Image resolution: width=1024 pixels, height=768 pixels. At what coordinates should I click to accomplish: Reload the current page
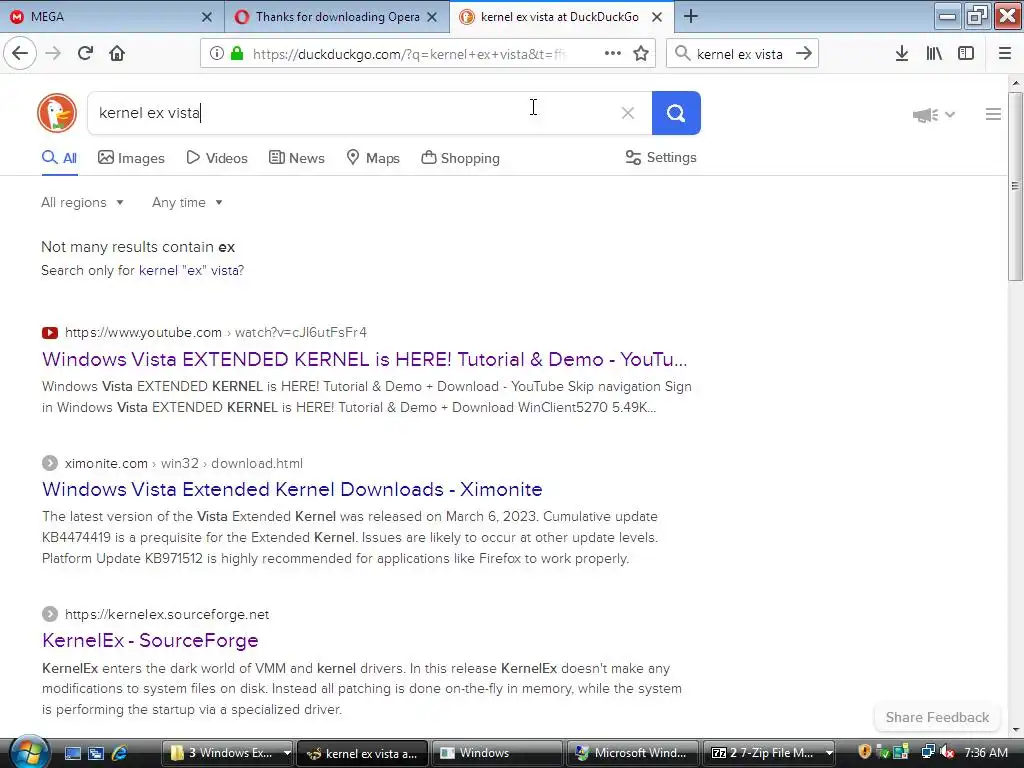85,53
